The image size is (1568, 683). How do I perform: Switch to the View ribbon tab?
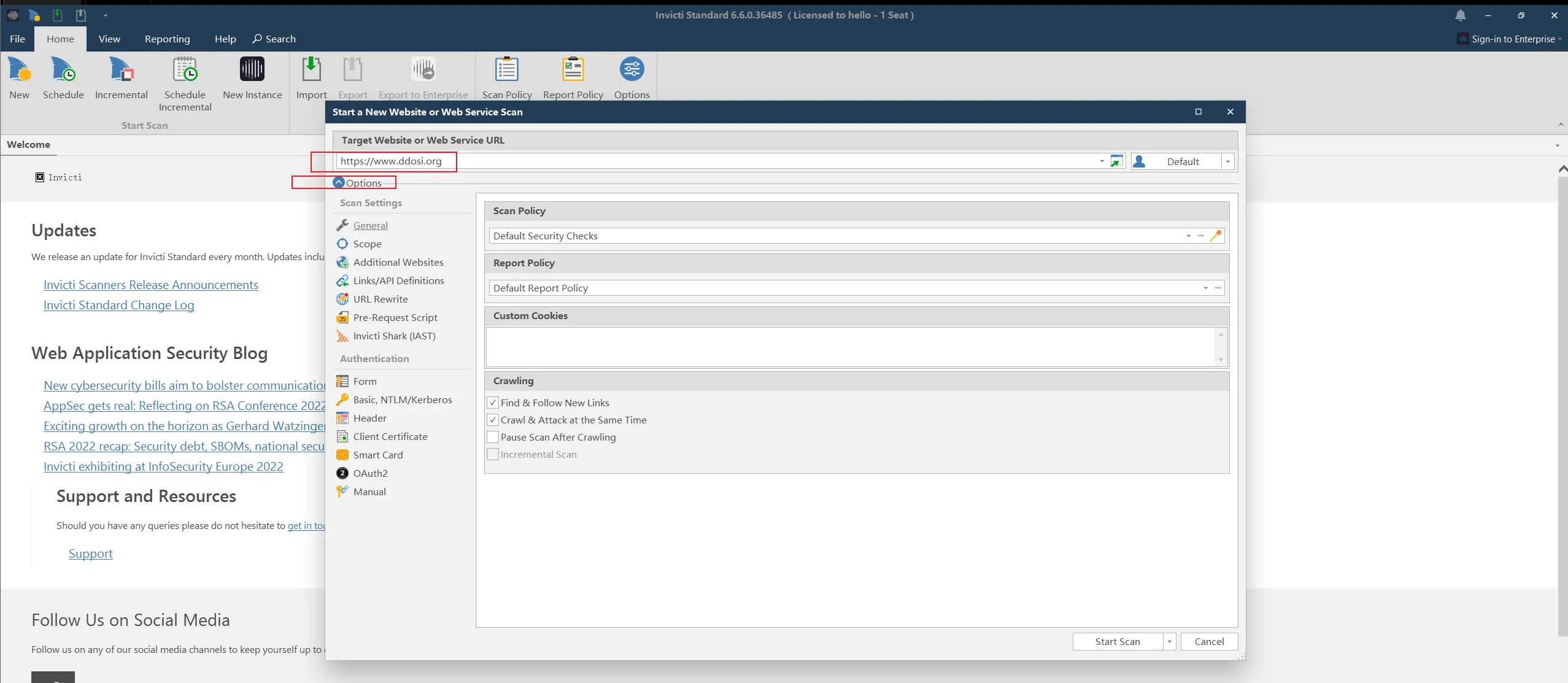click(109, 39)
